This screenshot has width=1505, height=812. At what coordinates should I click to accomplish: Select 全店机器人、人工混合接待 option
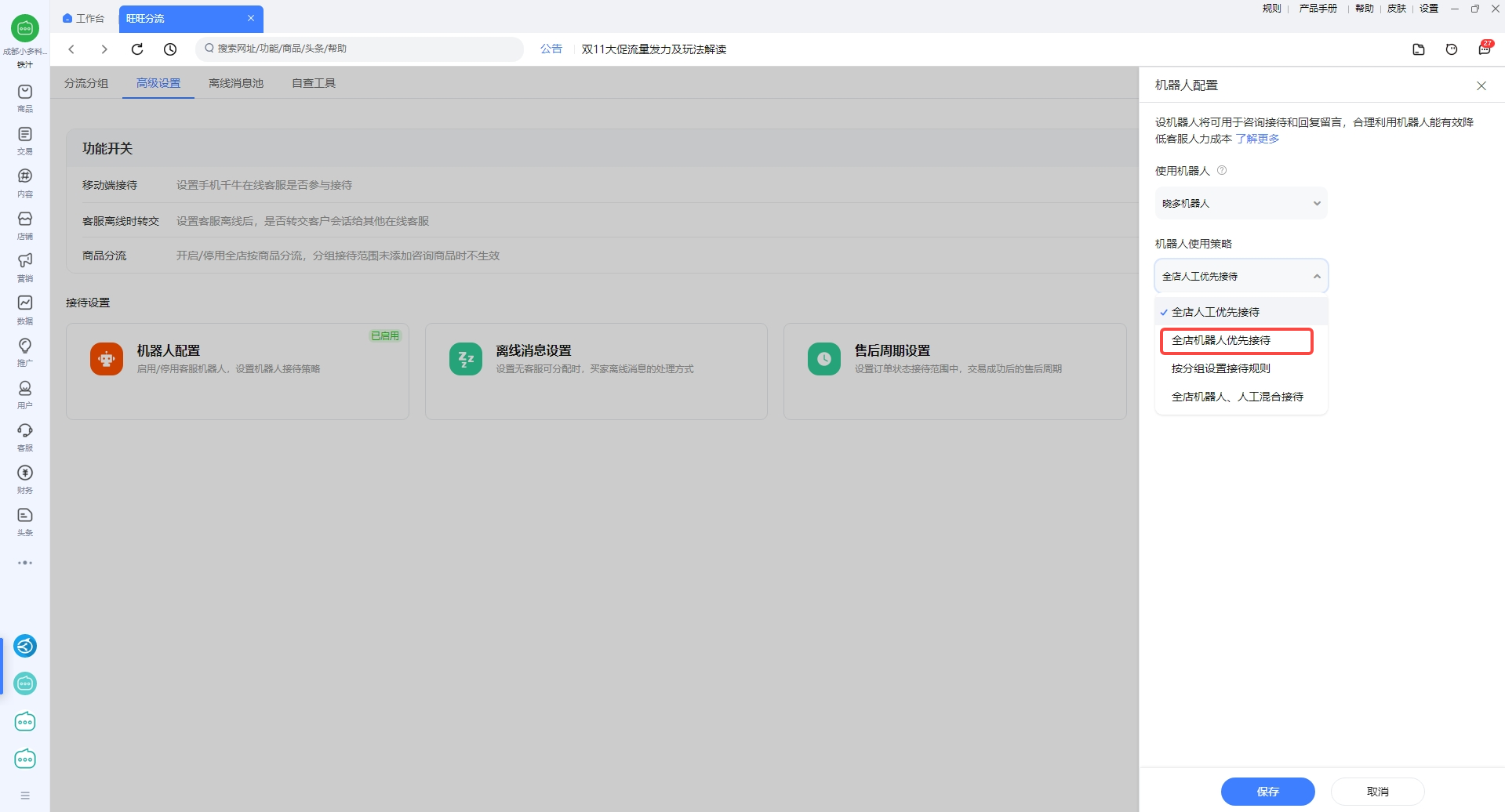click(1241, 397)
